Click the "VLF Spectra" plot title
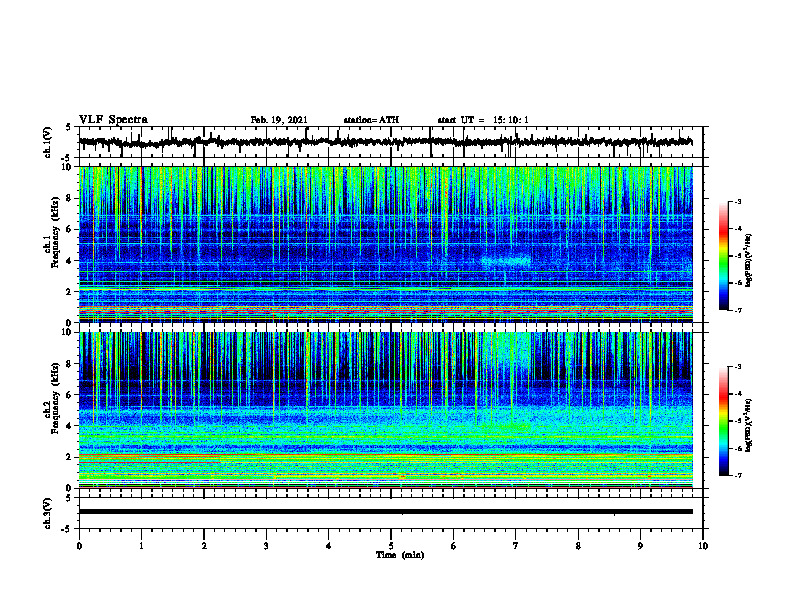 (x=113, y=120)
